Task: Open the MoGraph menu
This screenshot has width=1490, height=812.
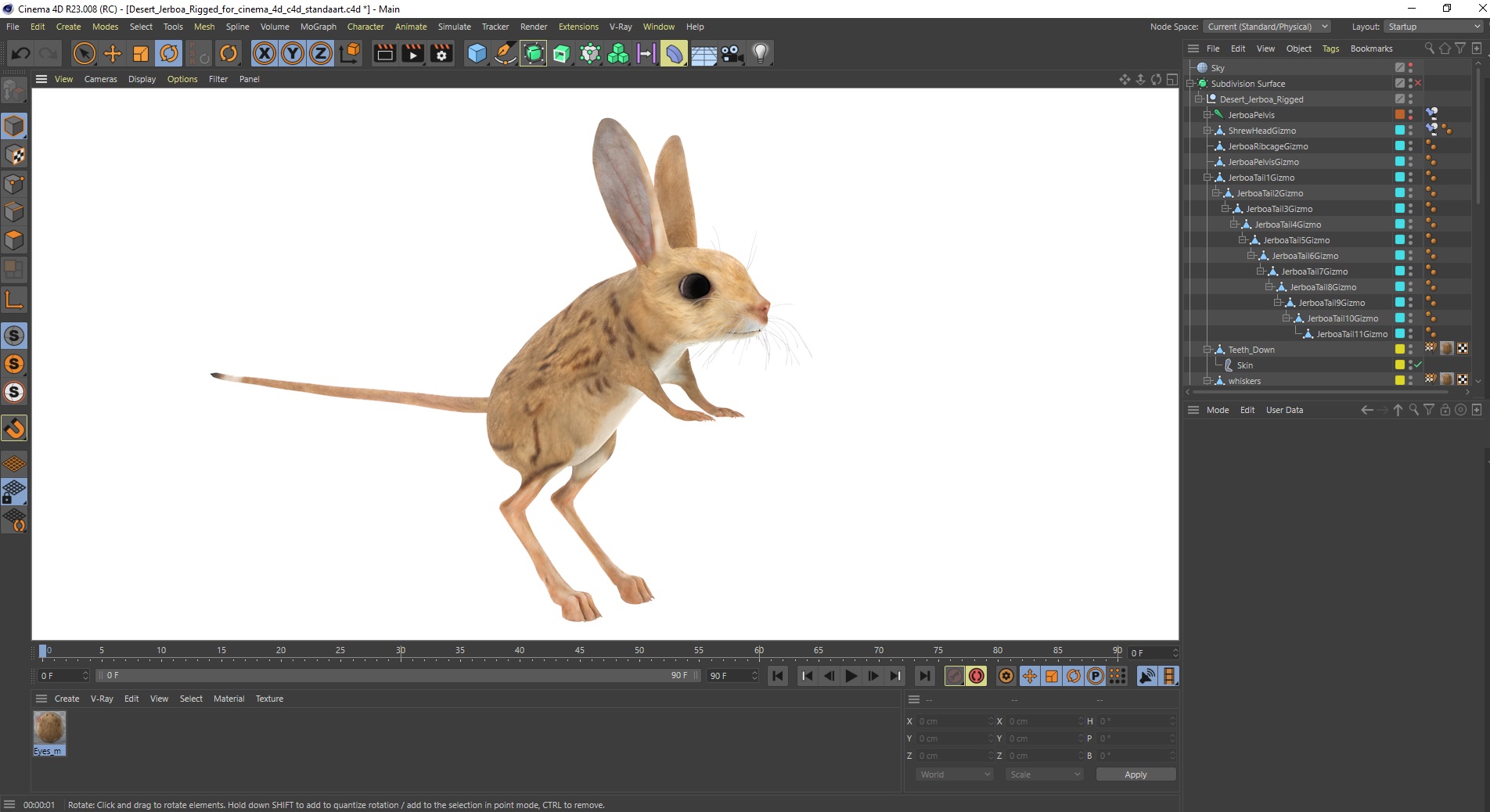Action: pyautogui.click(x=319, y=27)
